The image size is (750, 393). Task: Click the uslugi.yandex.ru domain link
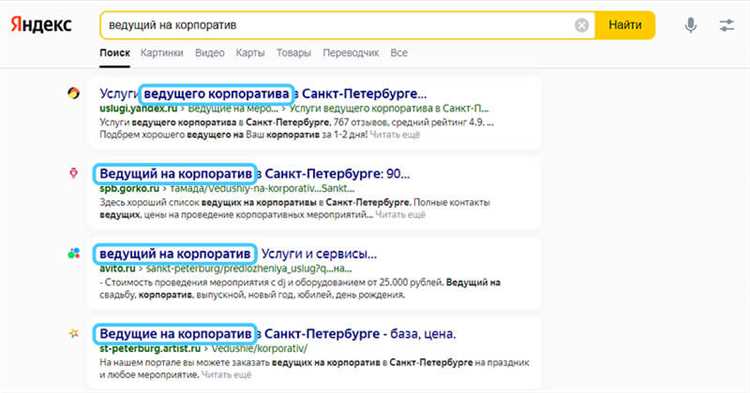pyautogui.click(x=138, y=109)
